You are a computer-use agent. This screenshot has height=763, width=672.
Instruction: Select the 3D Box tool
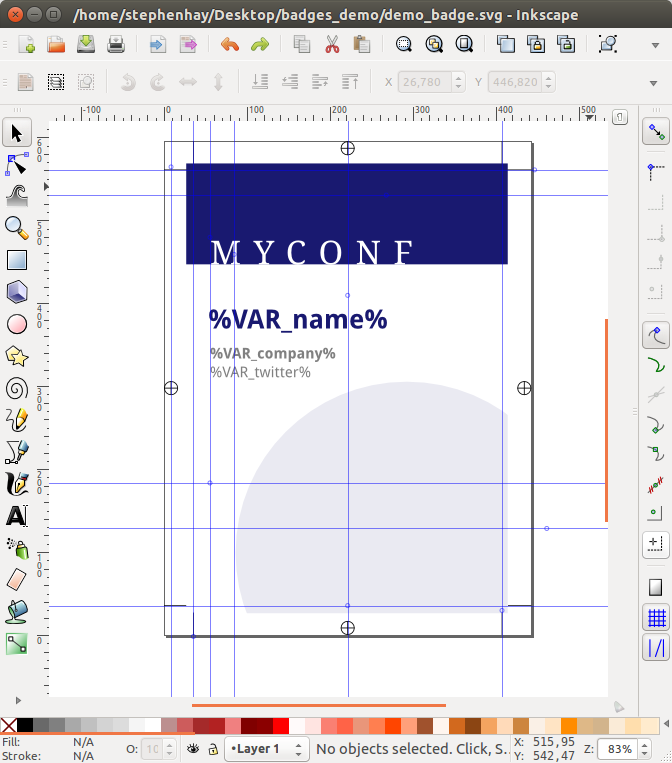[x=17, y=292]
